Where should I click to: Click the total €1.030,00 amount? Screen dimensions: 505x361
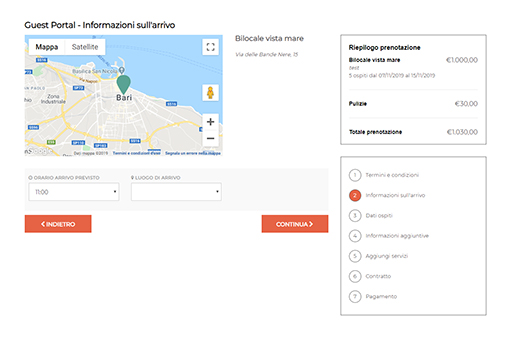pyautogui.click(x=462, y=132)
